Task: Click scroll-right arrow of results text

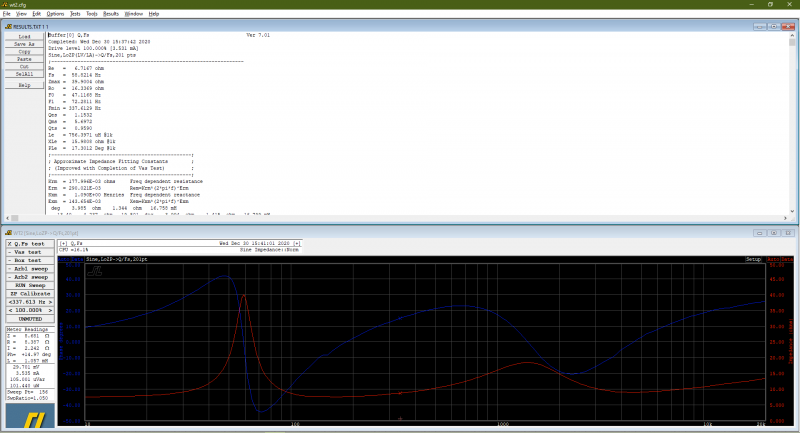Action: pyautogui.click(x=785, y=218)
